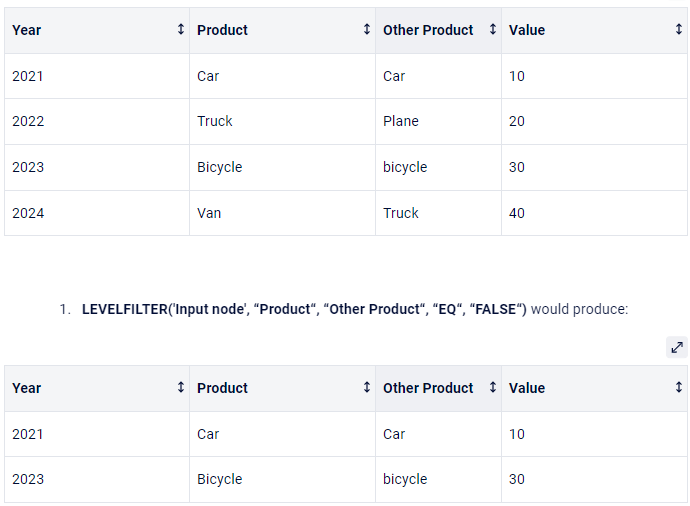Sort top table by Year column icon
This screenshot has width=690, height=506.
180,29
